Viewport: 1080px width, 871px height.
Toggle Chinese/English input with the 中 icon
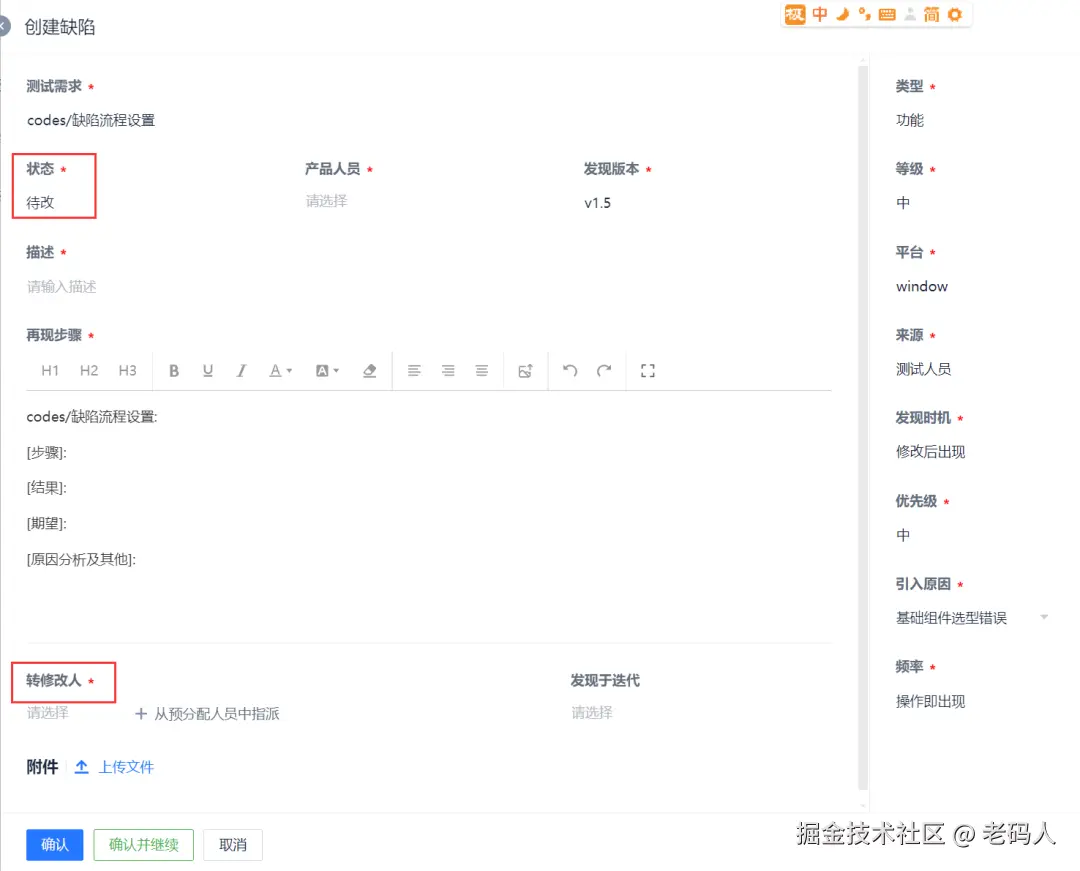(820, 15)
